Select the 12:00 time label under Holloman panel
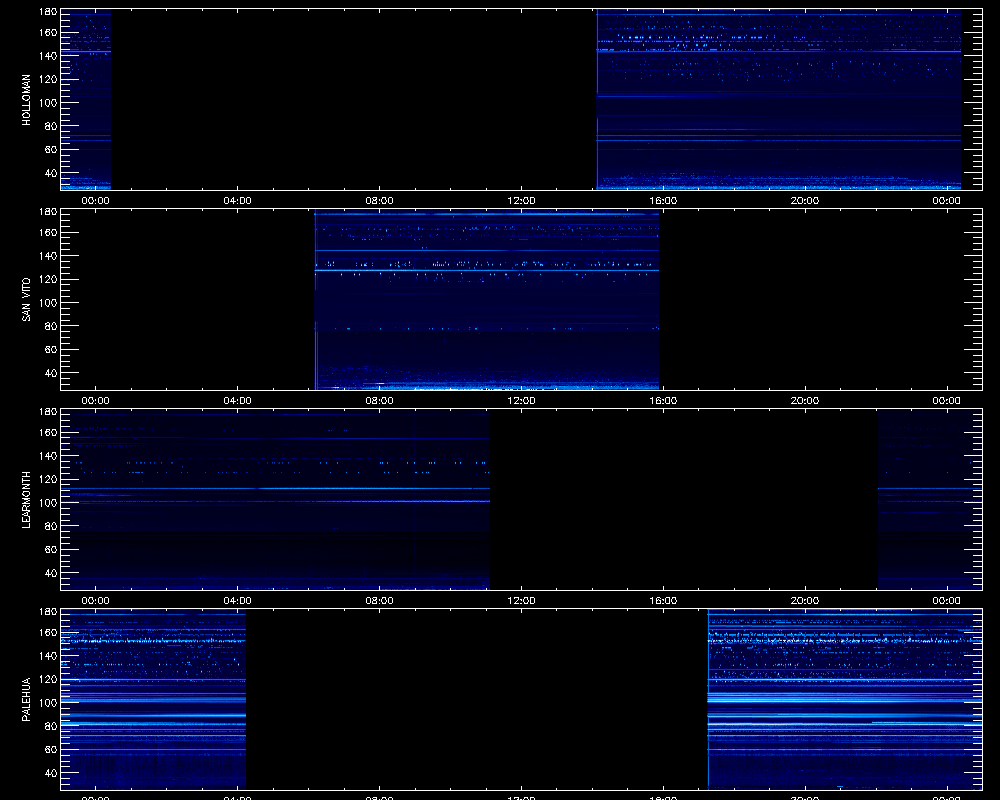 point(521,200)
